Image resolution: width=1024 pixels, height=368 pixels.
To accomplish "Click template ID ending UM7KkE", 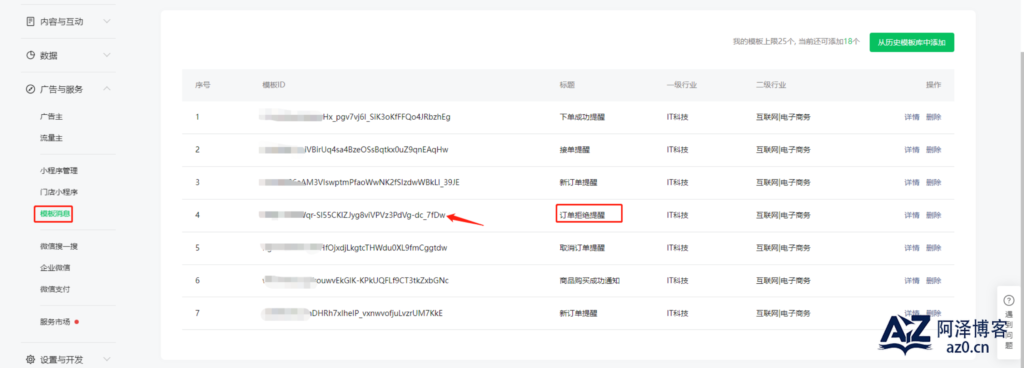I will pyautogui.click(x=352, y=313).
